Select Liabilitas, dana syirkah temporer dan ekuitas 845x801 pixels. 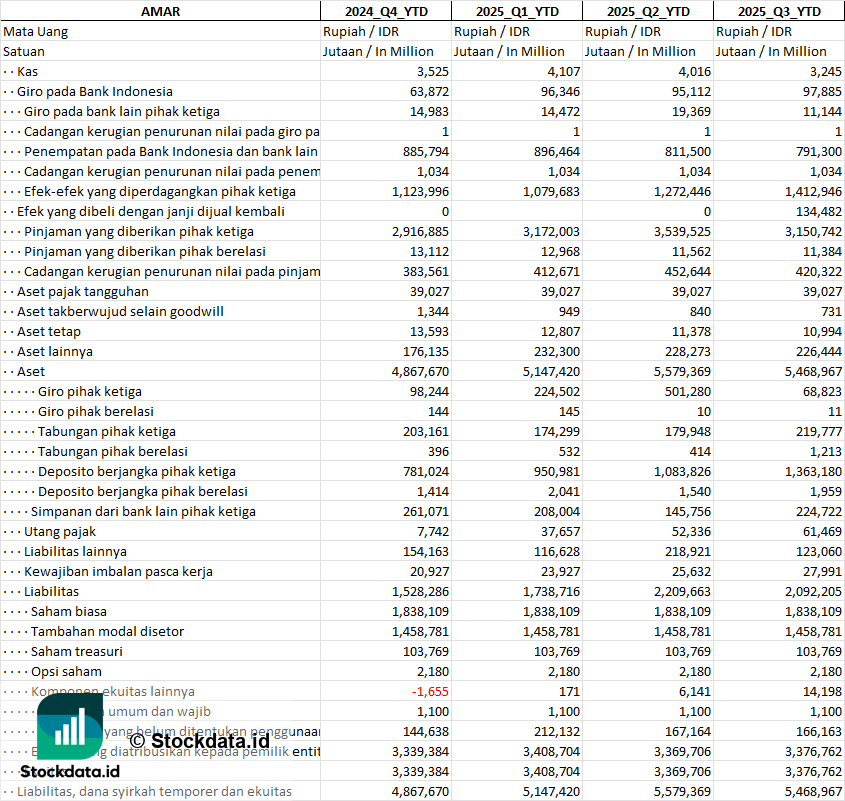point(154,791)
